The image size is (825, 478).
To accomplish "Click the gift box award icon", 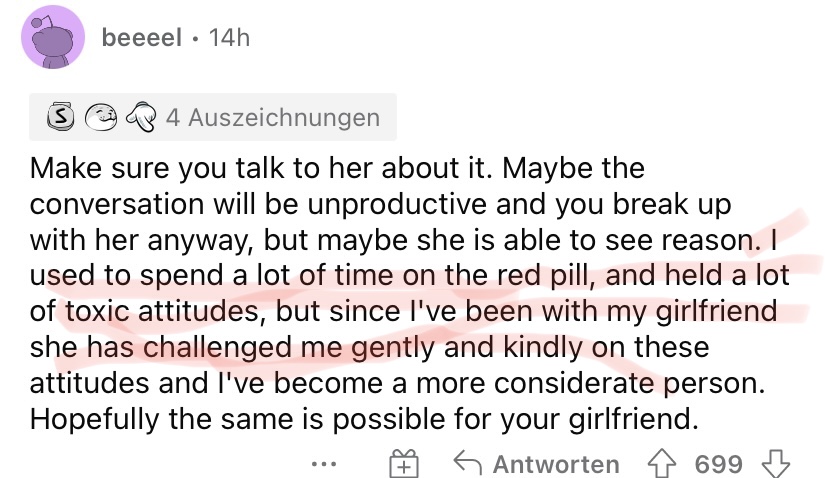I will coord(404,464).
